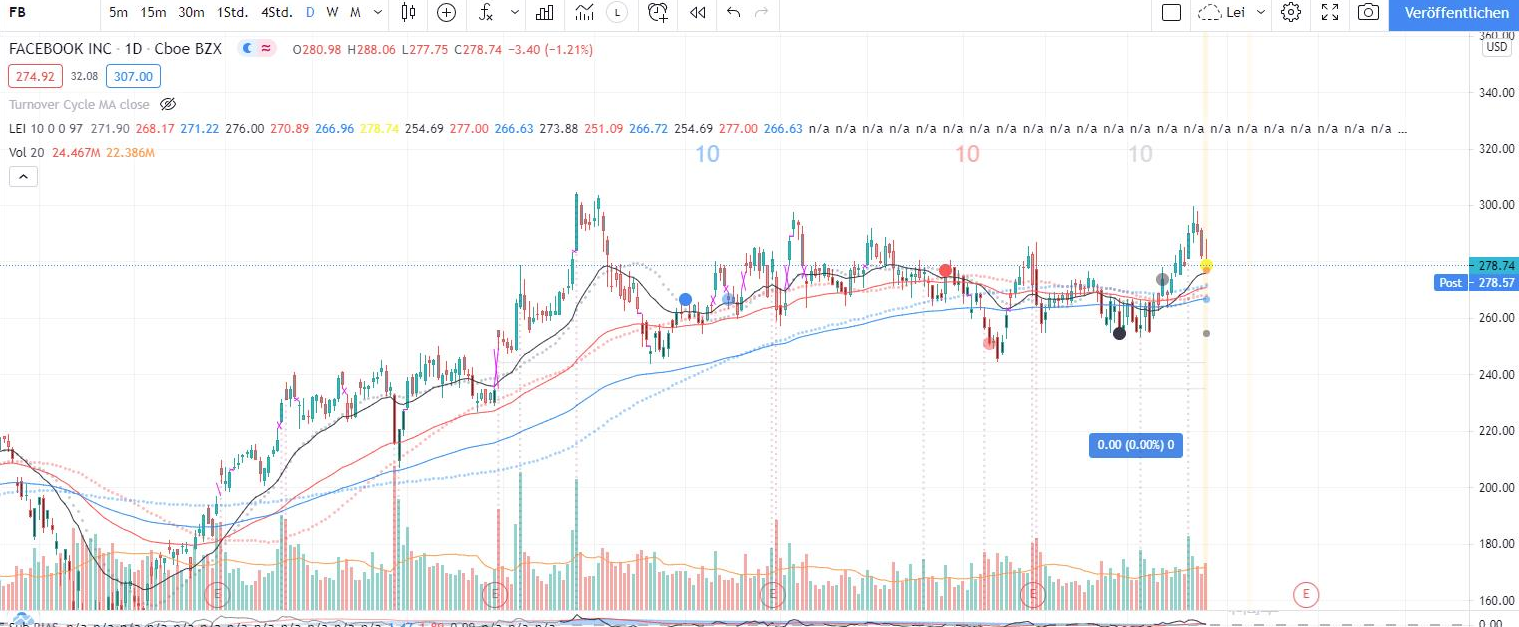This screenshot has width=1519, height=627.
Task: Open the layout selection square icon
Action: [1171, 12]
